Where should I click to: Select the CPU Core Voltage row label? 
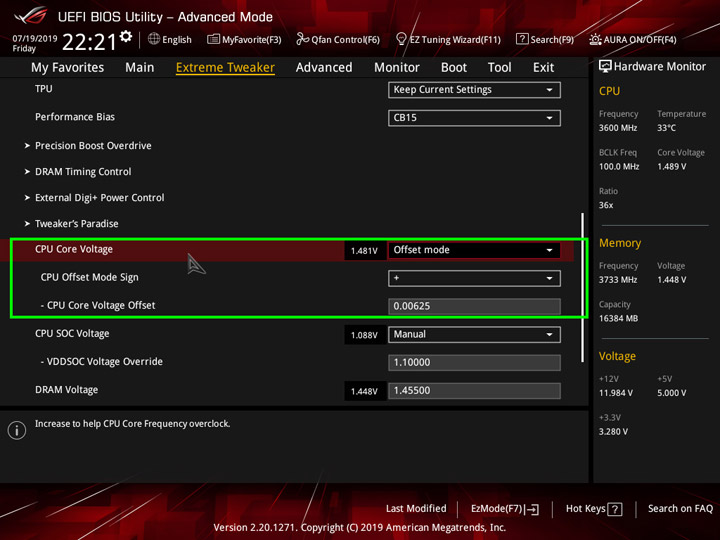(x=74, y=249)
